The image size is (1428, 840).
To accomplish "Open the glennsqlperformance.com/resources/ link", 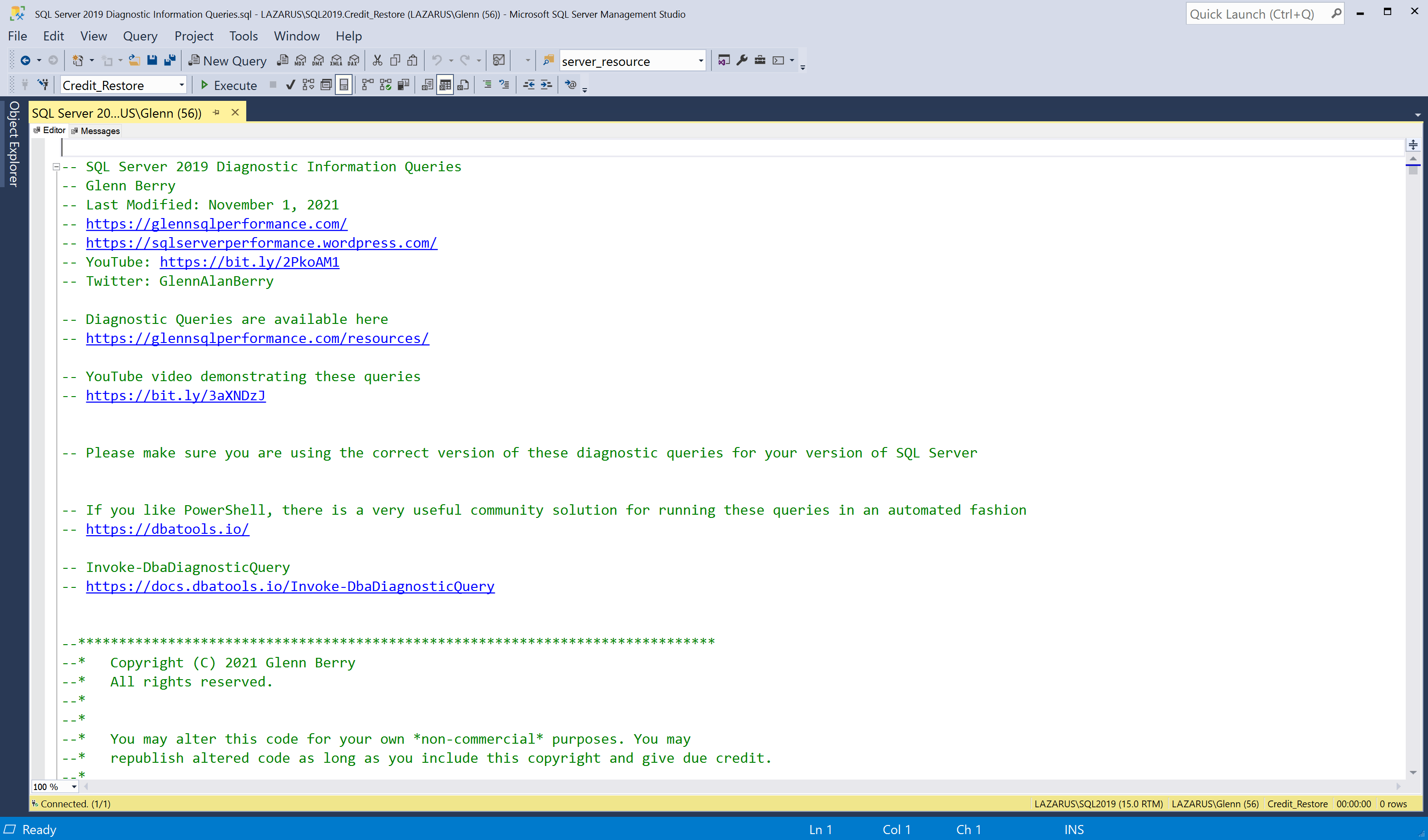I will [x=257, y=338].
